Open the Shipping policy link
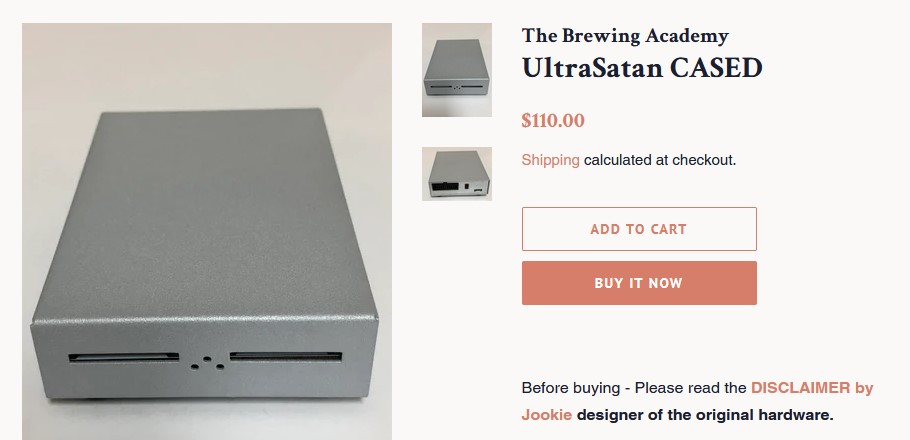Image resolution: width=910 pixels, height=440 pixels. point(550,160)
